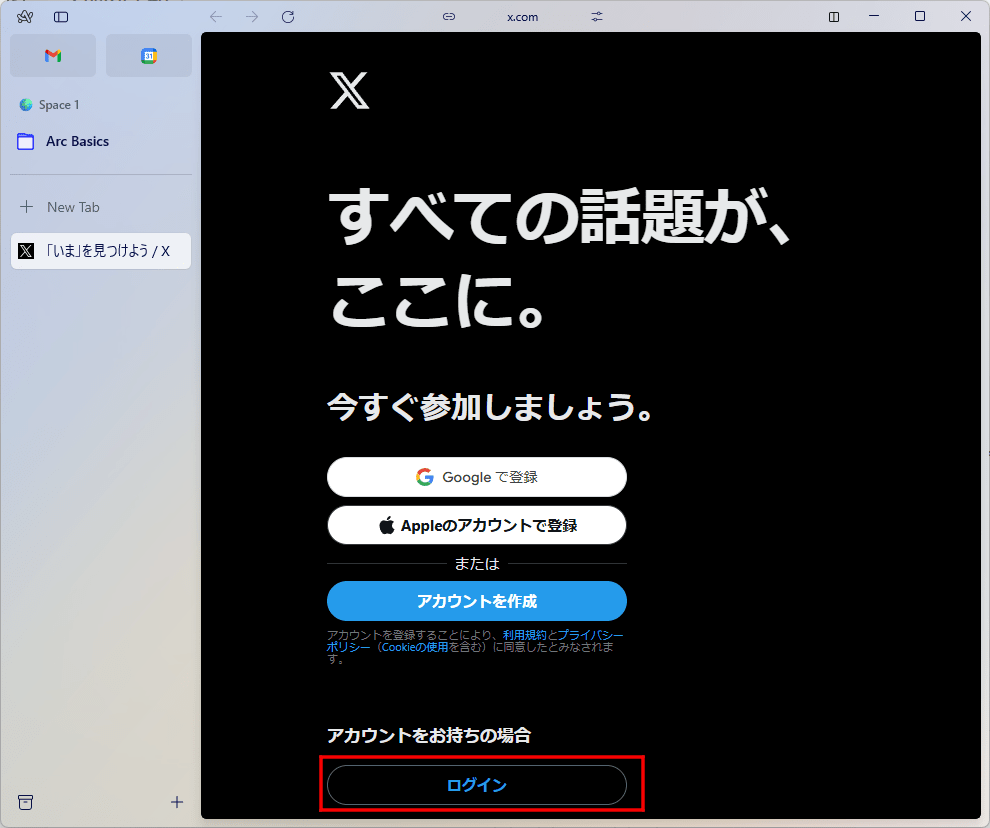This screenshot has width=990, height=828.
Task: Open the Google Calendar pinned app
Action: point(148,55)
